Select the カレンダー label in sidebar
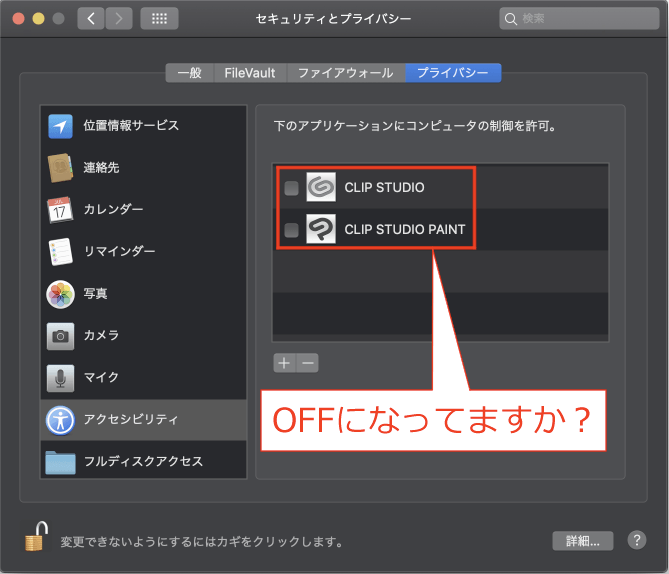The height and width of the screenshot is (574, 669). click(113, 209)
